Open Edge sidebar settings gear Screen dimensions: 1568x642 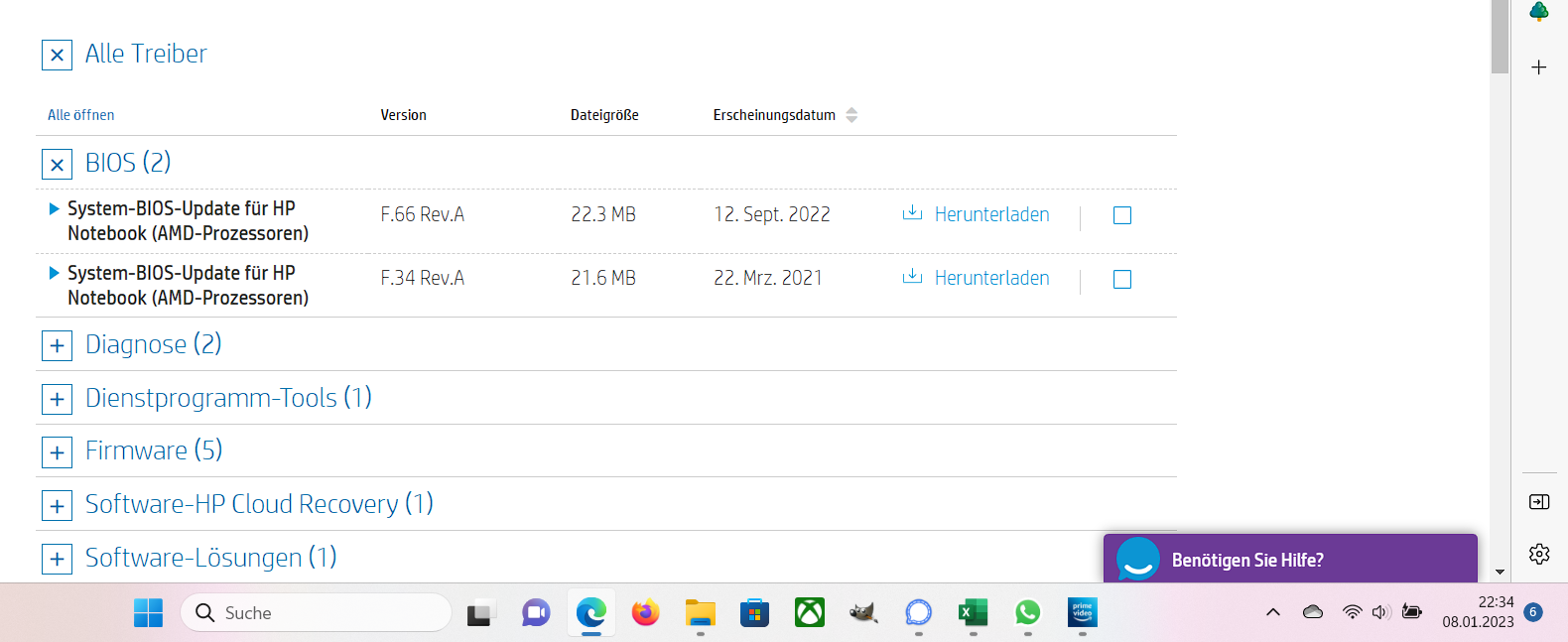click(1539, 554)
